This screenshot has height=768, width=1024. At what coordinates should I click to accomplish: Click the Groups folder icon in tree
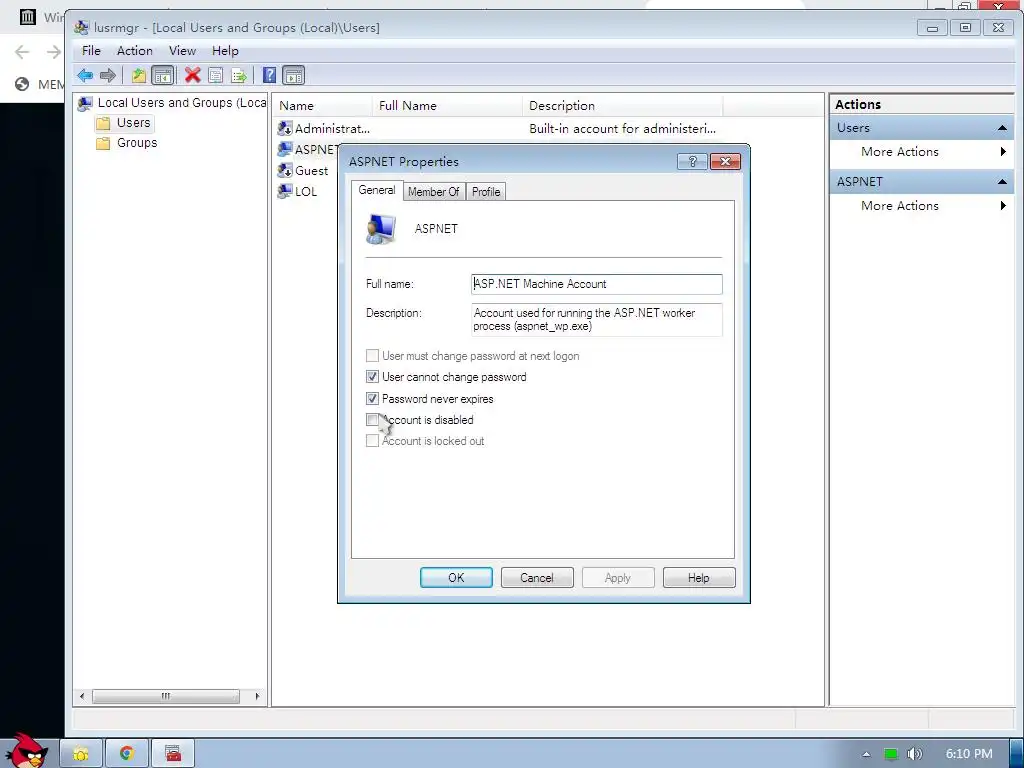click(x=103, y=143)
